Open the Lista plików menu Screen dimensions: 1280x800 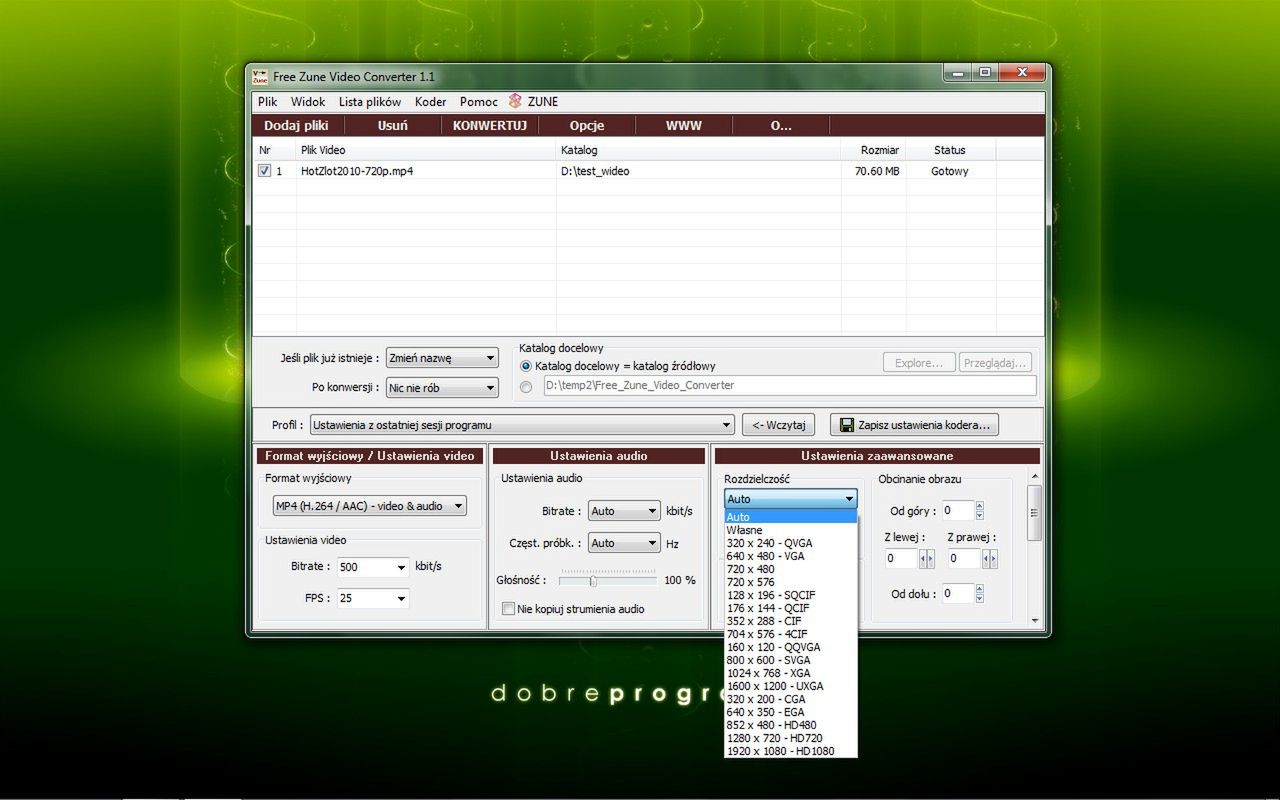370,102
